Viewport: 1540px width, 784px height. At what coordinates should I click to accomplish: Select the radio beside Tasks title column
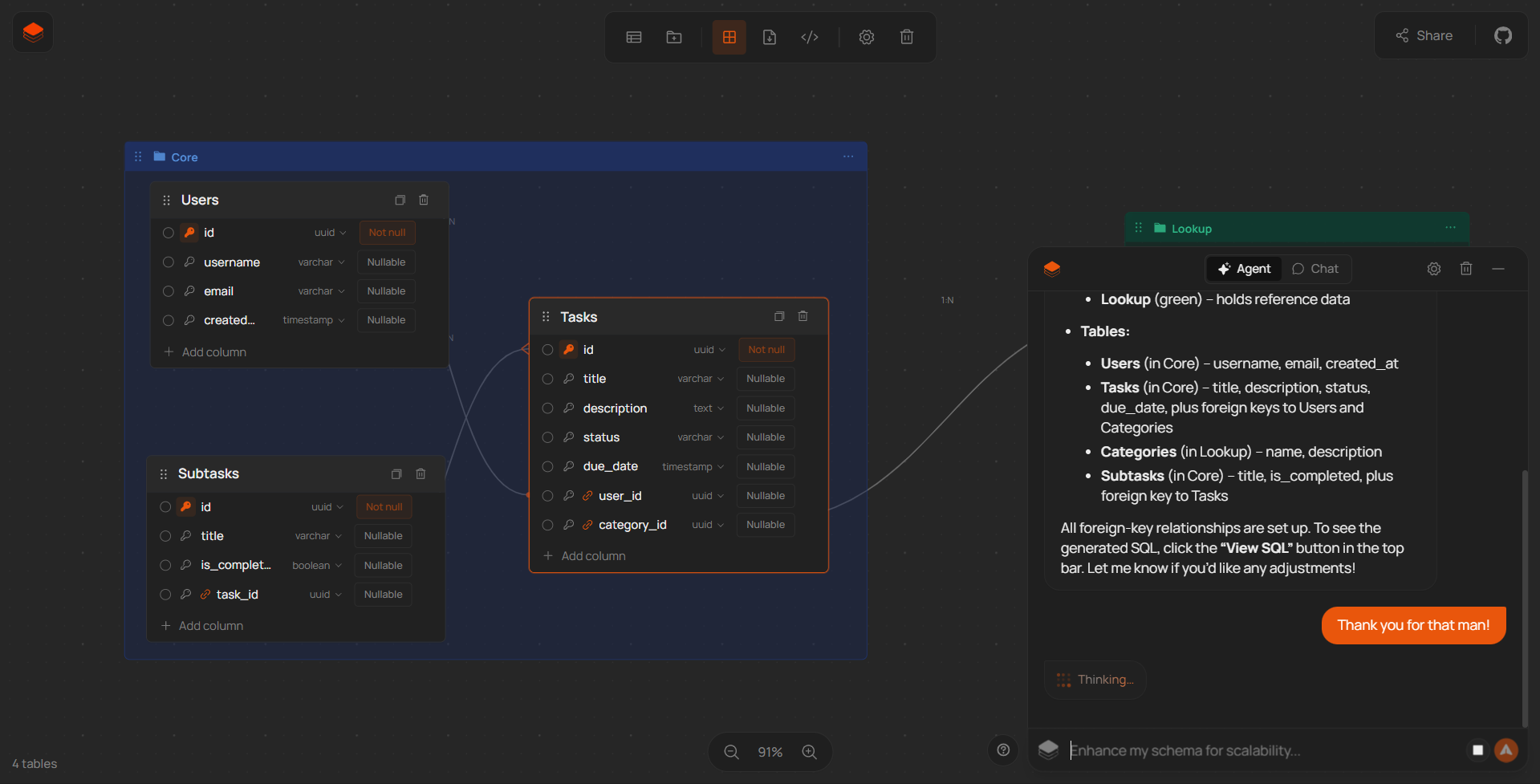[x=548, y=379]
